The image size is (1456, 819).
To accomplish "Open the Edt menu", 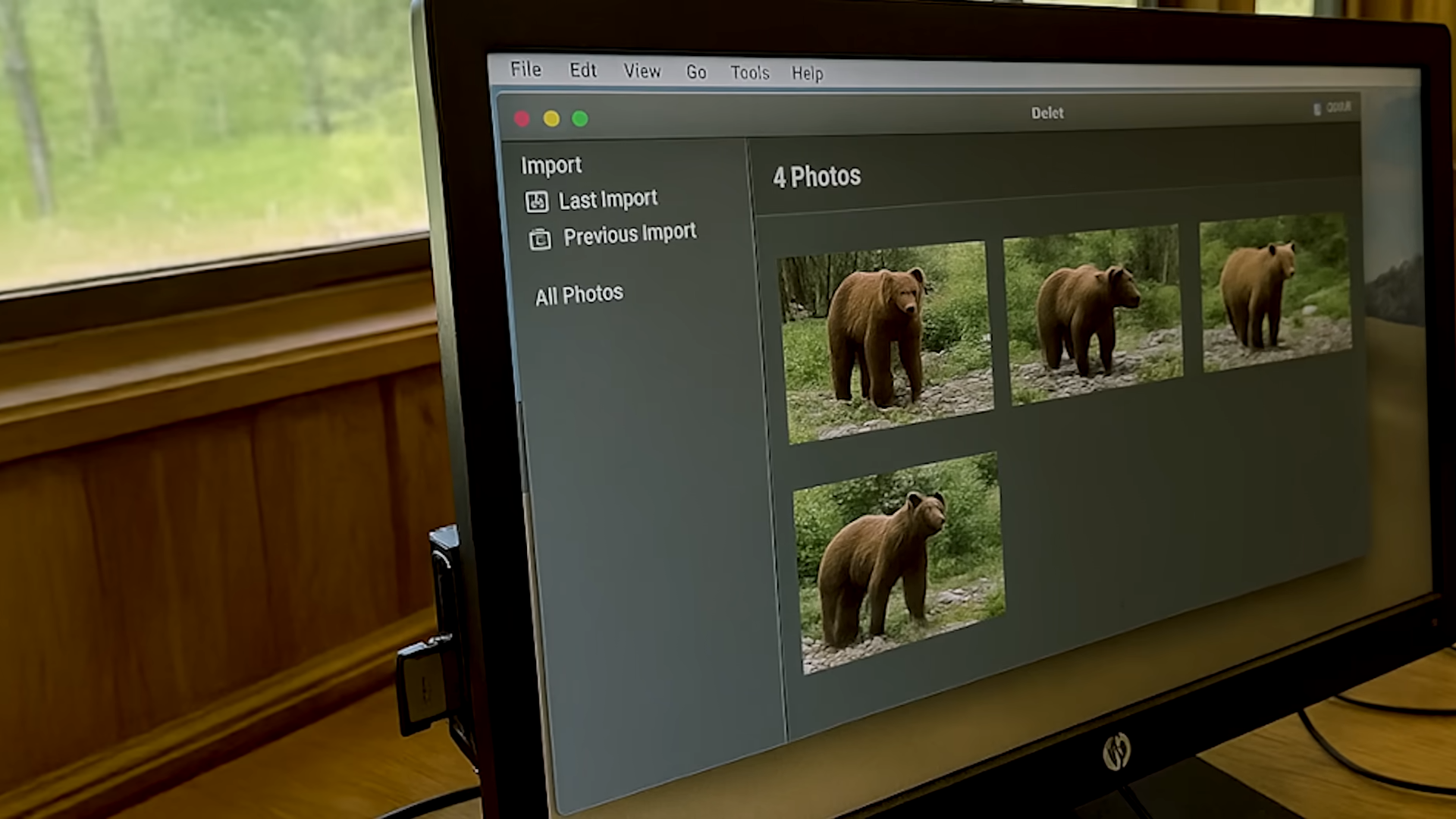I will point(583,71).
